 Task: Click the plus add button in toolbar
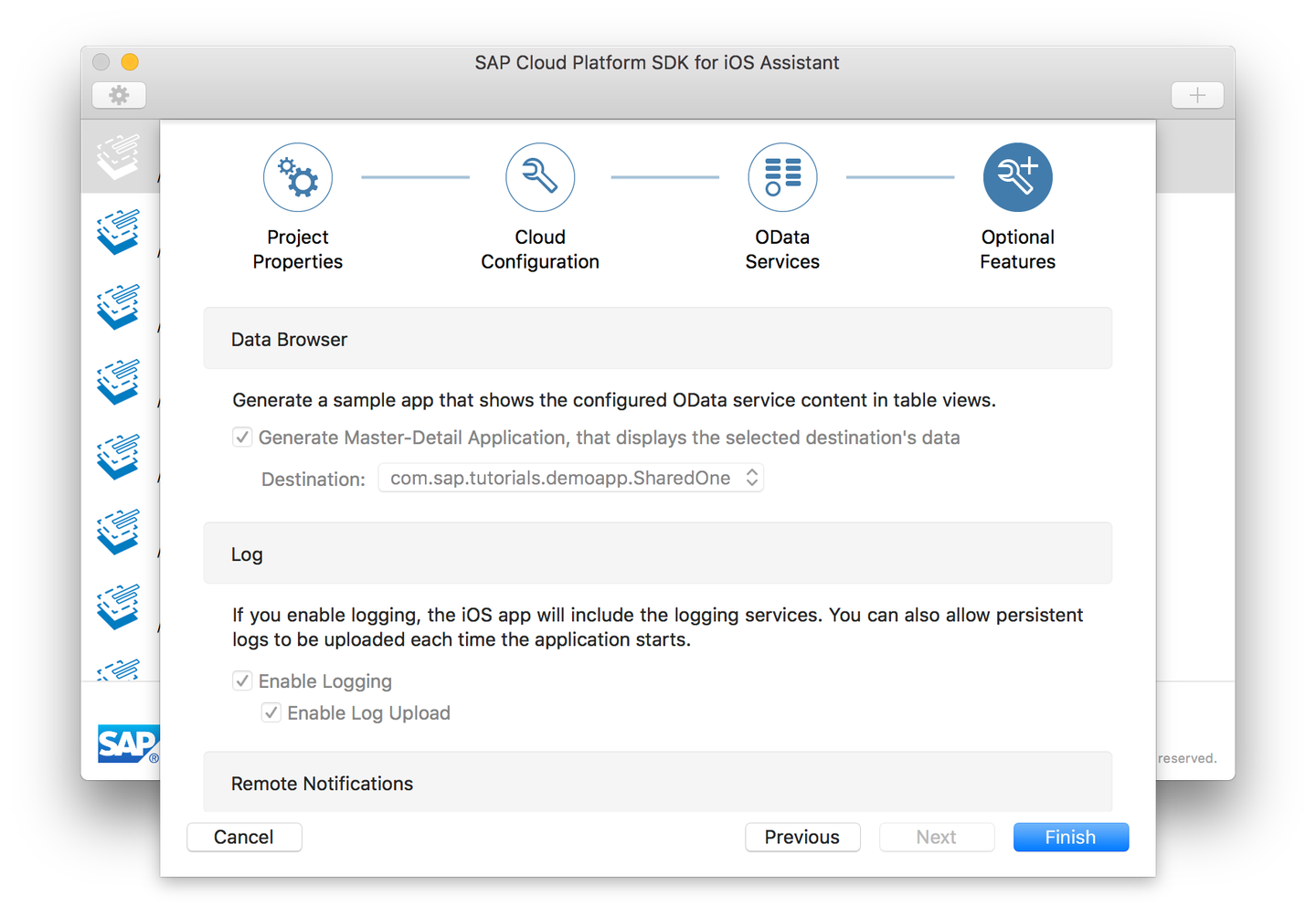tap(1197, 95)
